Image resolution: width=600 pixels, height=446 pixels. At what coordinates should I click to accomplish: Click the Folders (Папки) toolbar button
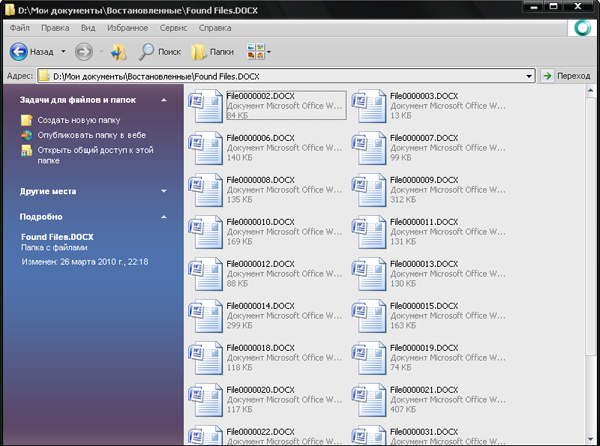point(213,52)
